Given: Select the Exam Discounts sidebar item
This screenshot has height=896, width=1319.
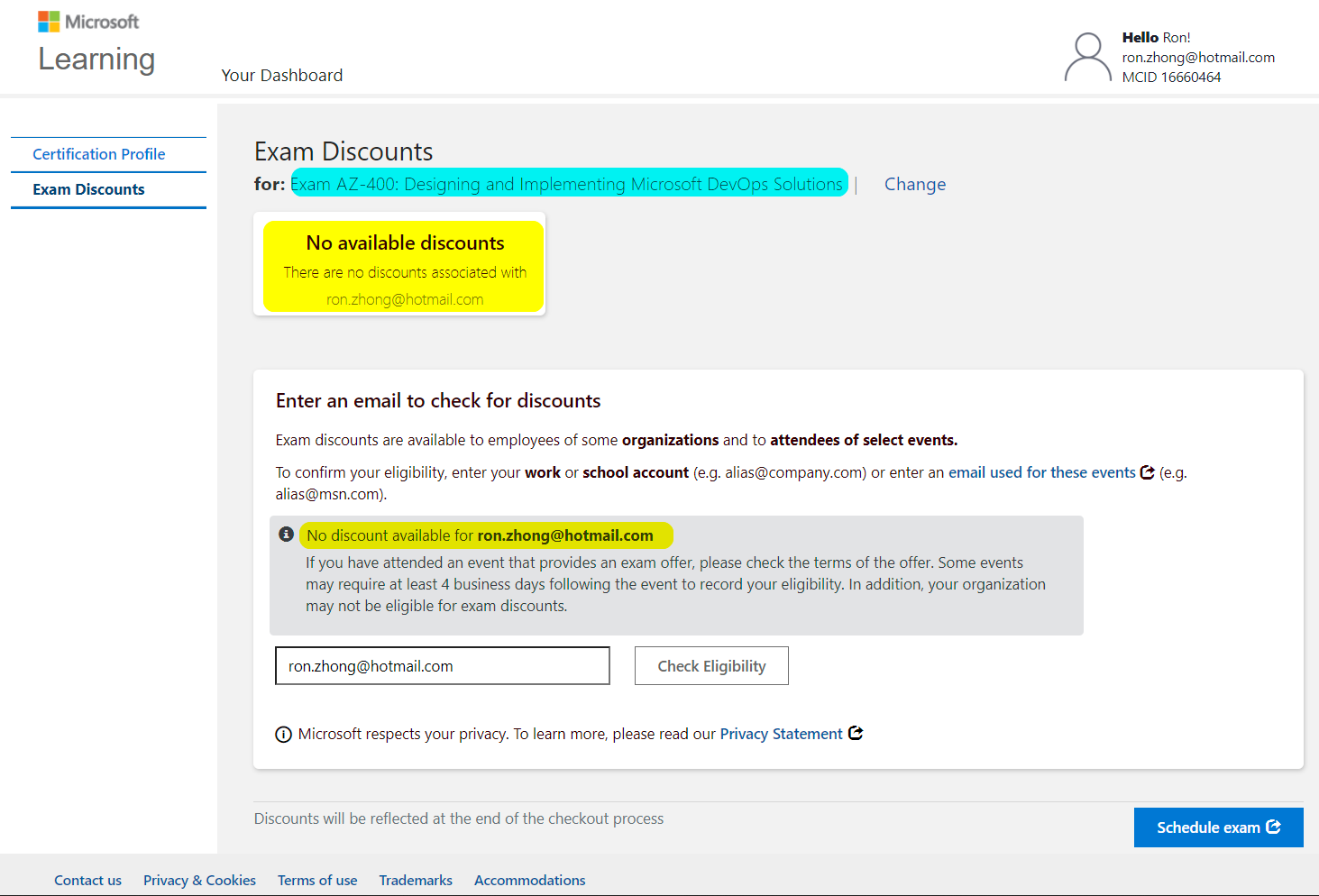Looking at the screenshot, I should coord(87,189).
